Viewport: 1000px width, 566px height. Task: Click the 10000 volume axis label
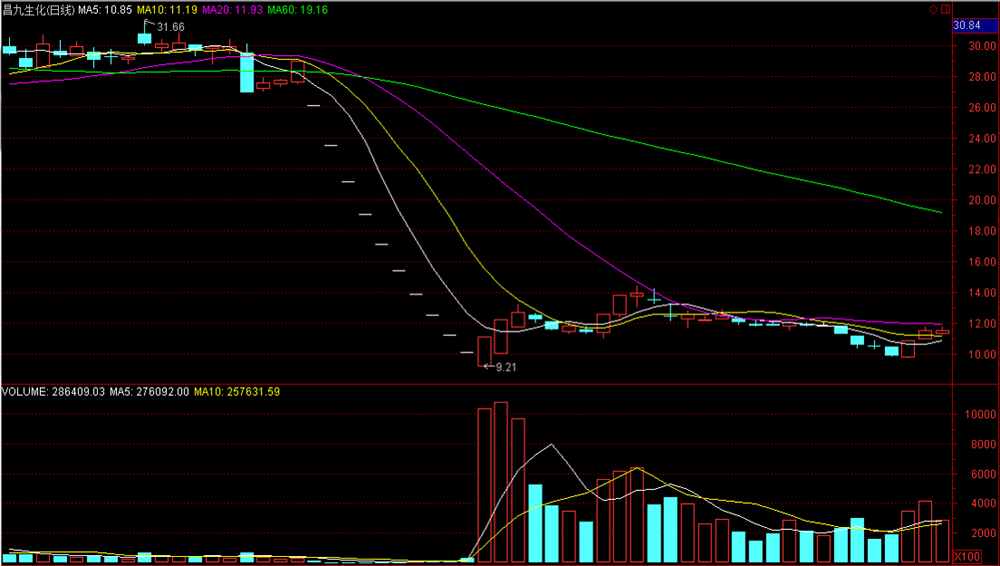point(981,415)
